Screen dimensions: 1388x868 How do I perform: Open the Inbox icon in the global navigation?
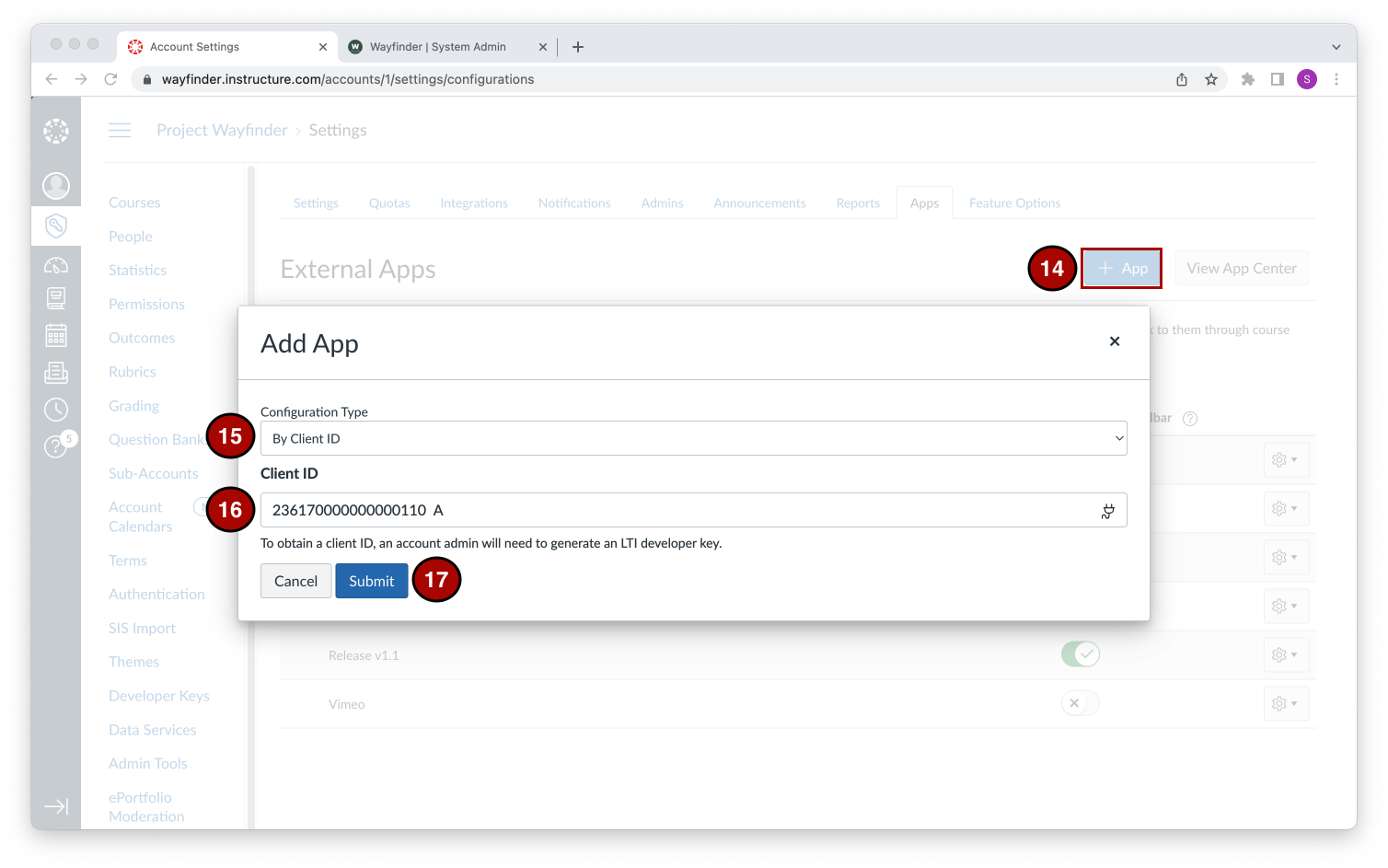tap(56, 372)
